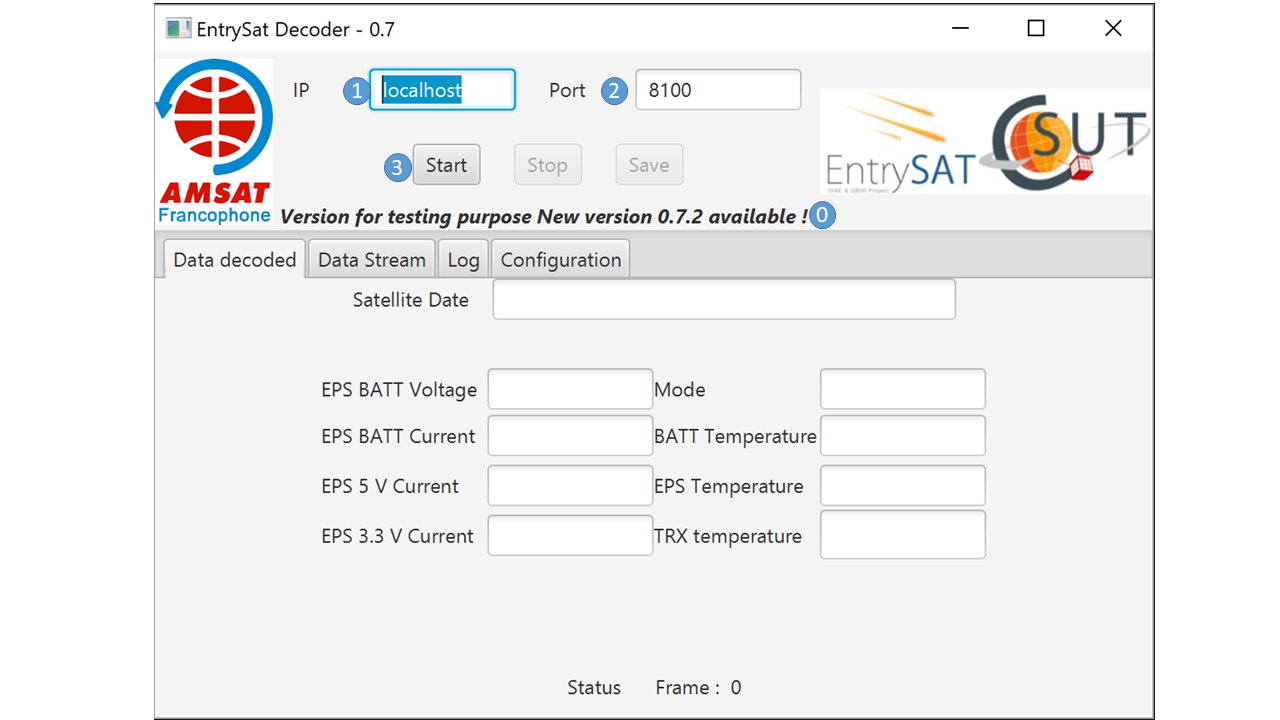
Task: Click the Start button
Action: click(446, 165)
